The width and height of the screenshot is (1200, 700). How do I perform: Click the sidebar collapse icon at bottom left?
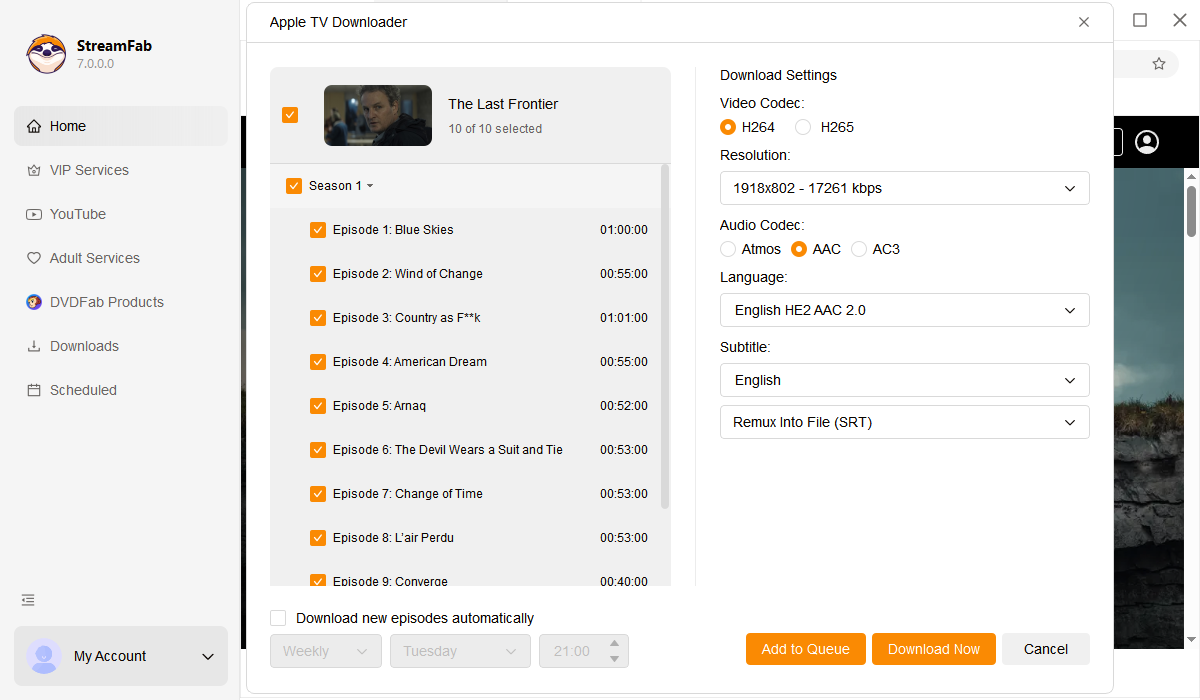click(27, 600)
